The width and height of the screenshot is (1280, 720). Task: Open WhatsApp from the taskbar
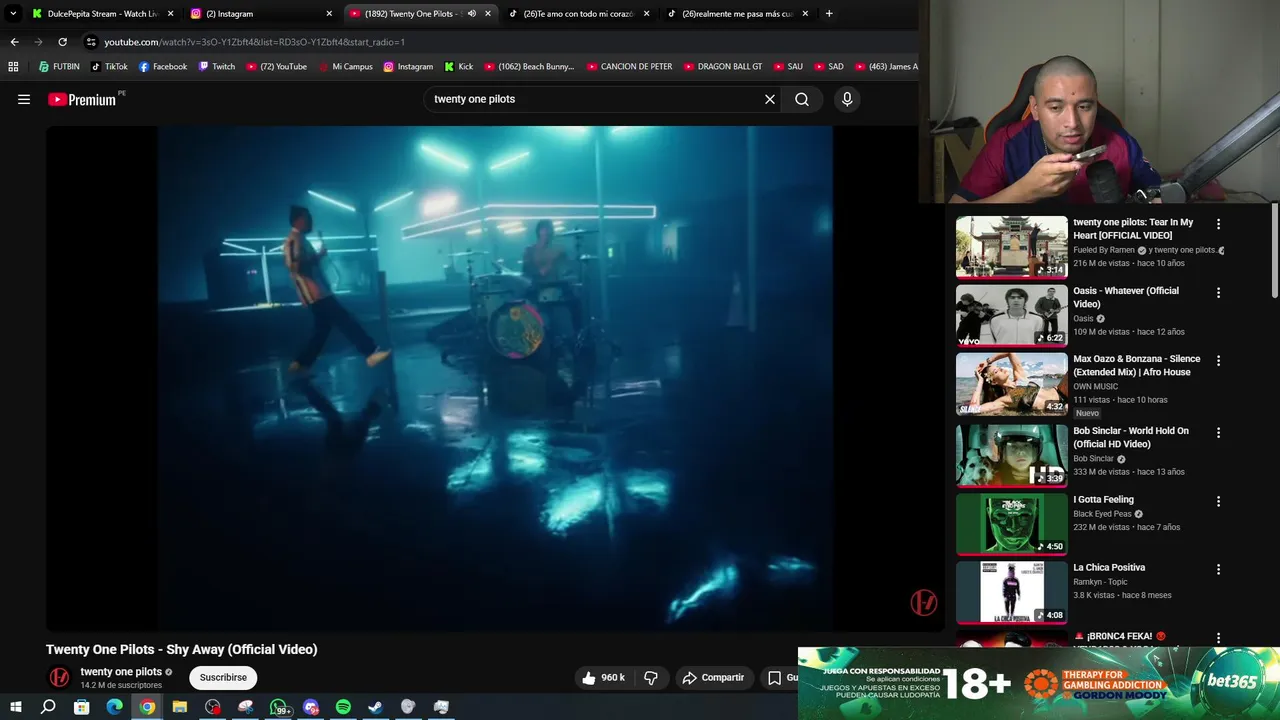coord(279,707)
